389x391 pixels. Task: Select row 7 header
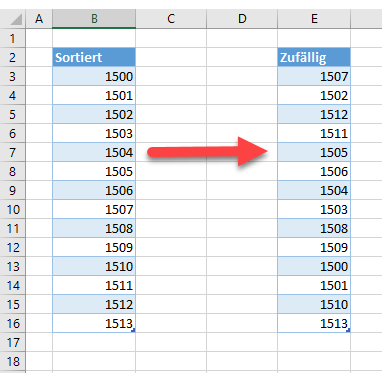coord(13,152)
